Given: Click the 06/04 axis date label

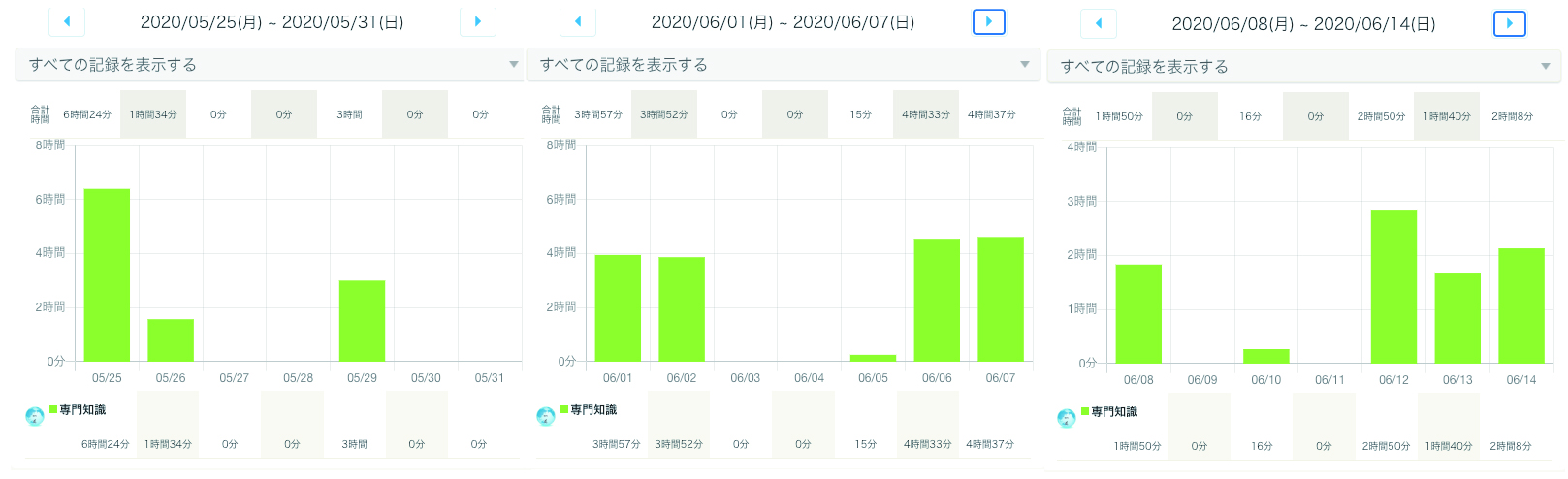Looking at the screenshot, I should pos(809,378).
